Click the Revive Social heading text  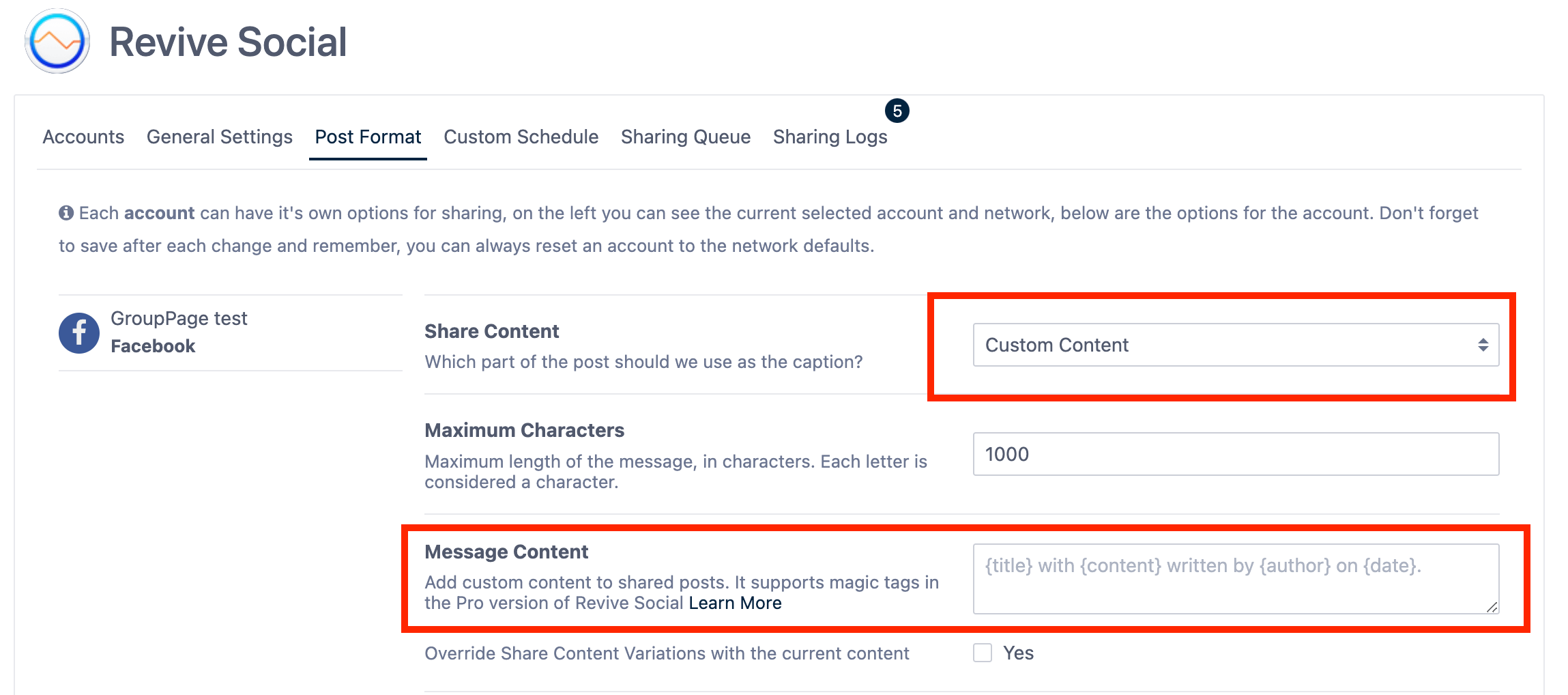228,42
